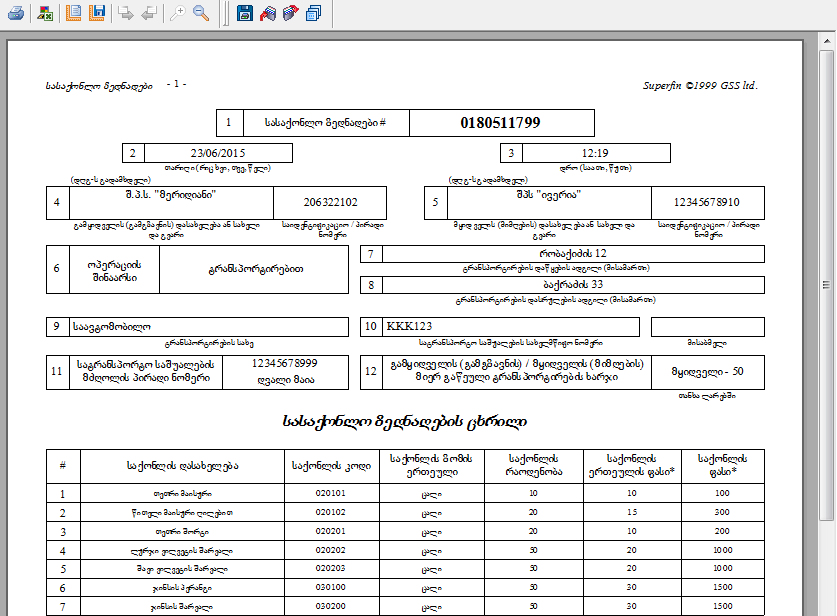Screen dimensions: 837x616
Task: Click the product code 020102
Action: (330, 512)
